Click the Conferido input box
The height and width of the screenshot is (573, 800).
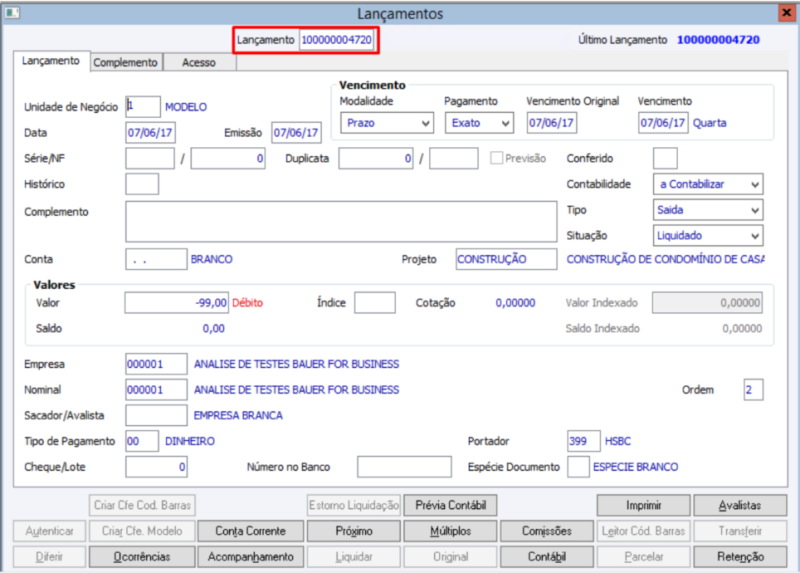click(665, 158)
